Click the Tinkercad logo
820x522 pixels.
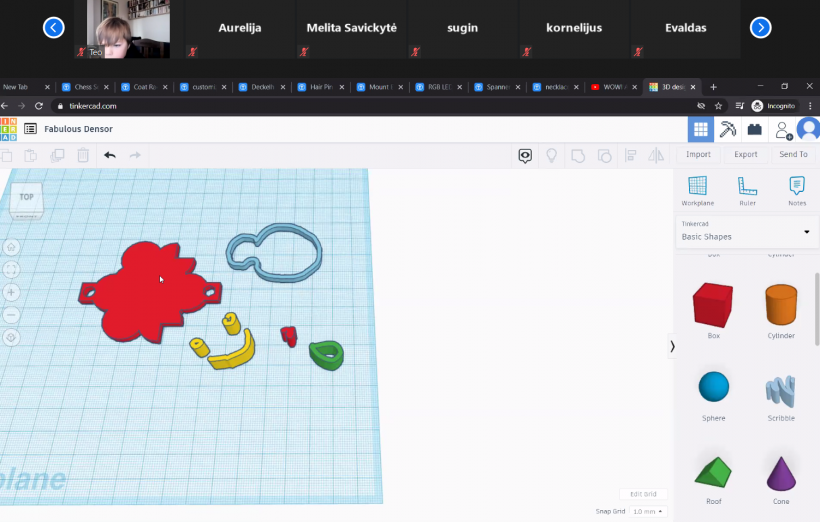pos(8,129)
